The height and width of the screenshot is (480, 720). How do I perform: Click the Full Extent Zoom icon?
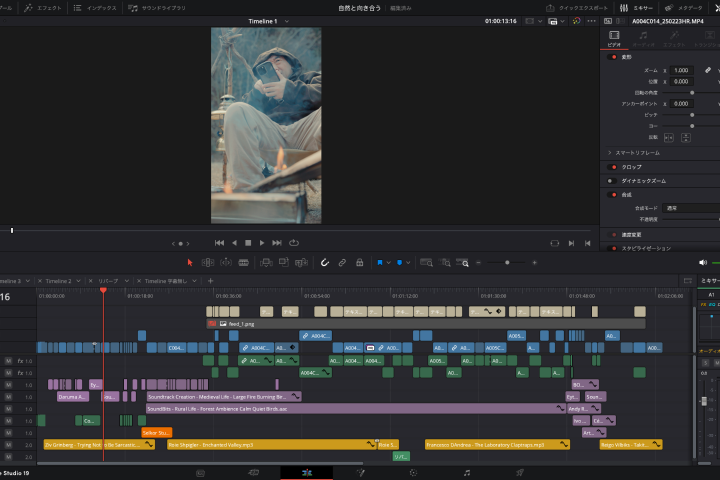click(x=427, y=263)
